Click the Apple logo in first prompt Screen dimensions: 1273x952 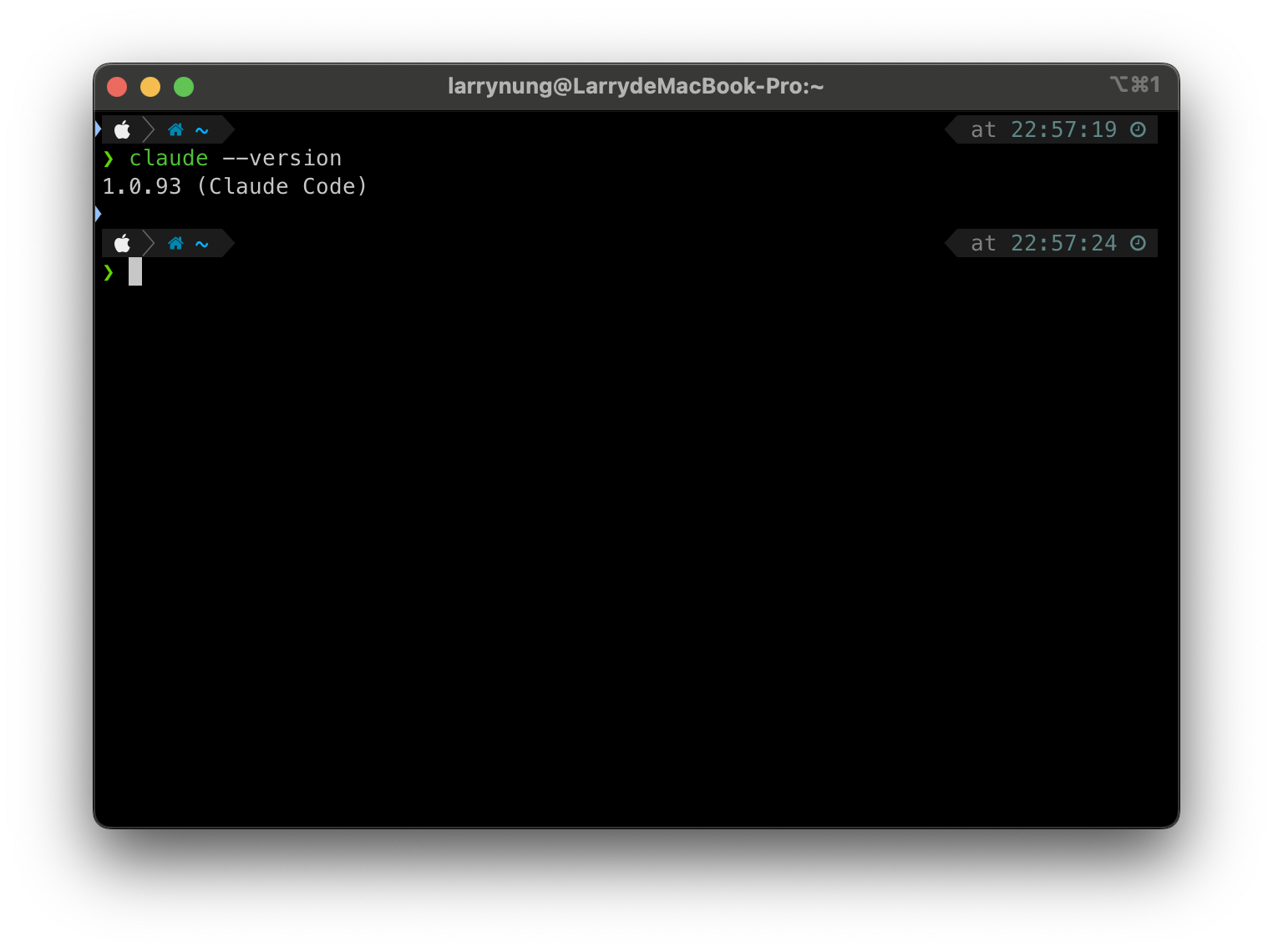coord(123,129)
